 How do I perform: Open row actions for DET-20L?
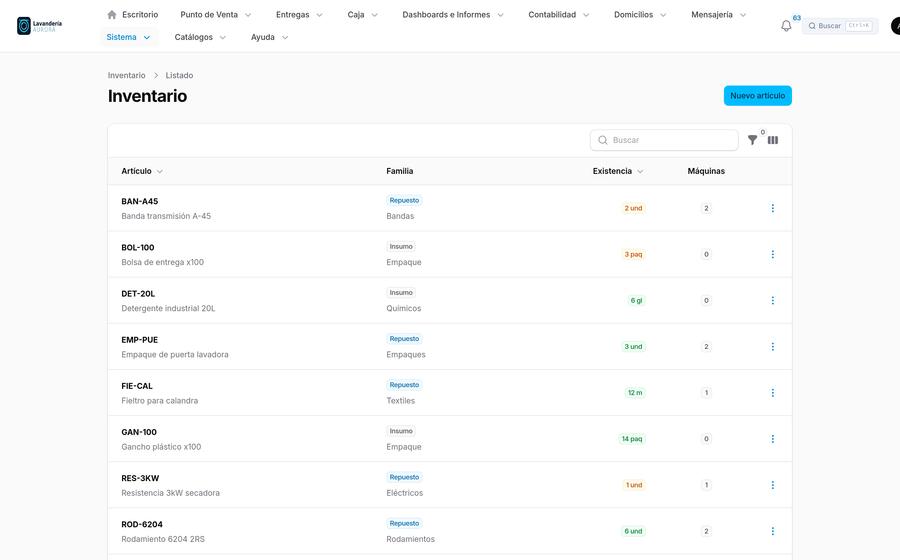pyautogui.click(x=773, y=301)
